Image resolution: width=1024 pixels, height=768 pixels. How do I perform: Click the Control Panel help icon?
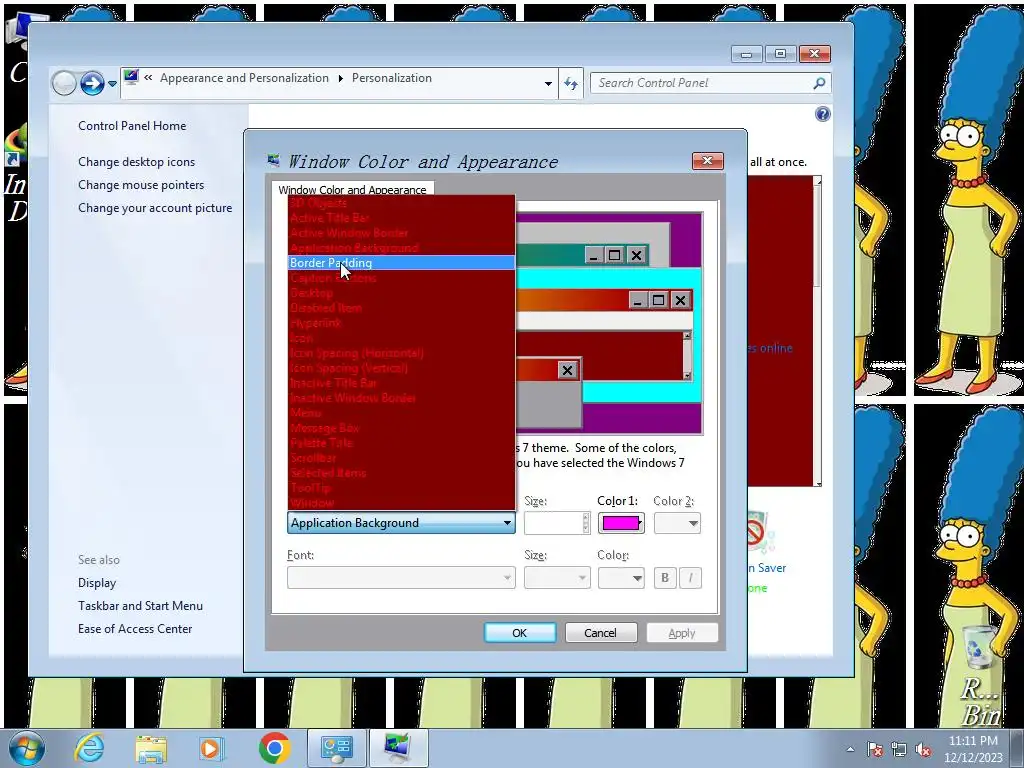(x=823, y=114)
